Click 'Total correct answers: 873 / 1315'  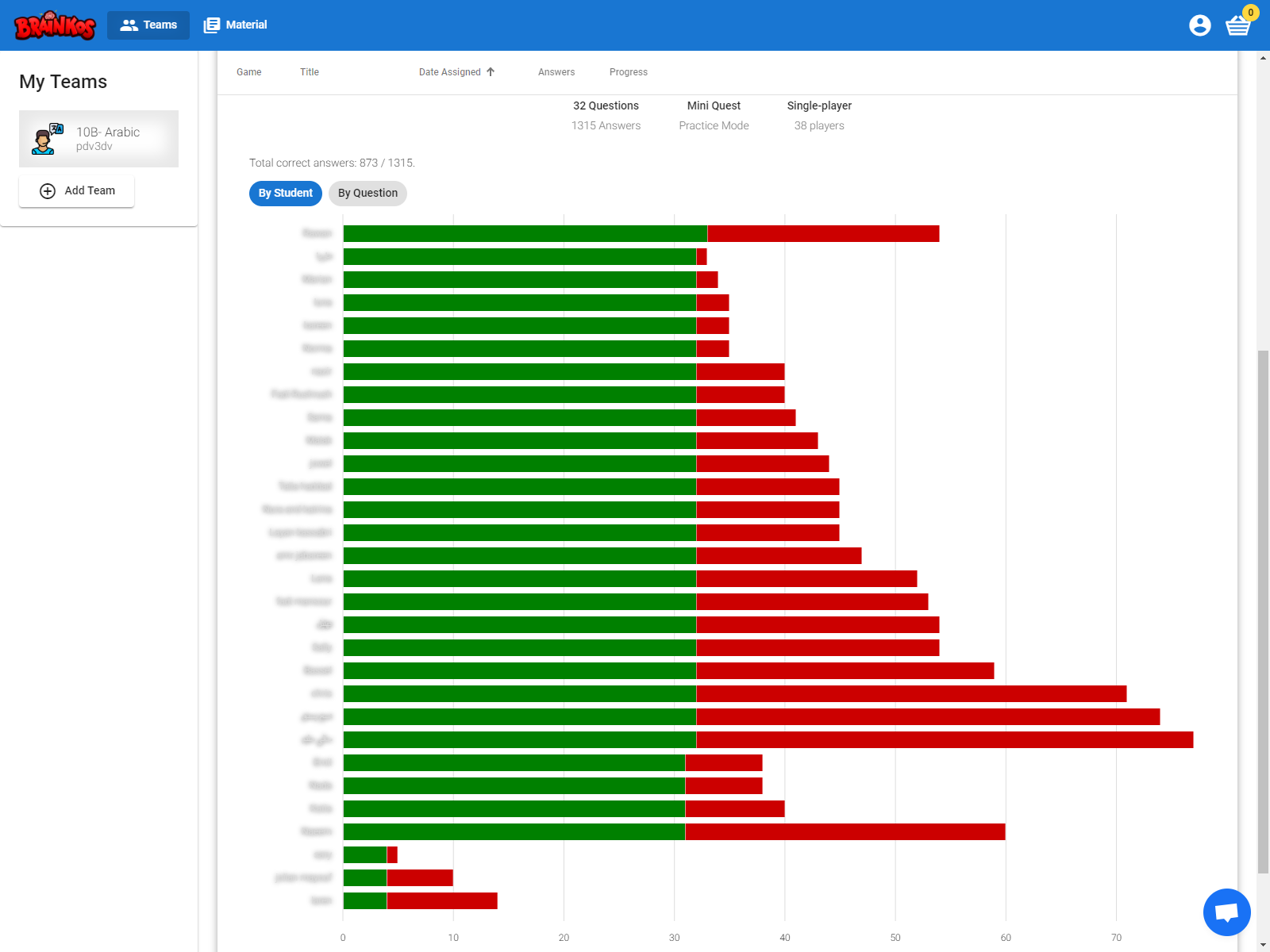click(332, 163)
